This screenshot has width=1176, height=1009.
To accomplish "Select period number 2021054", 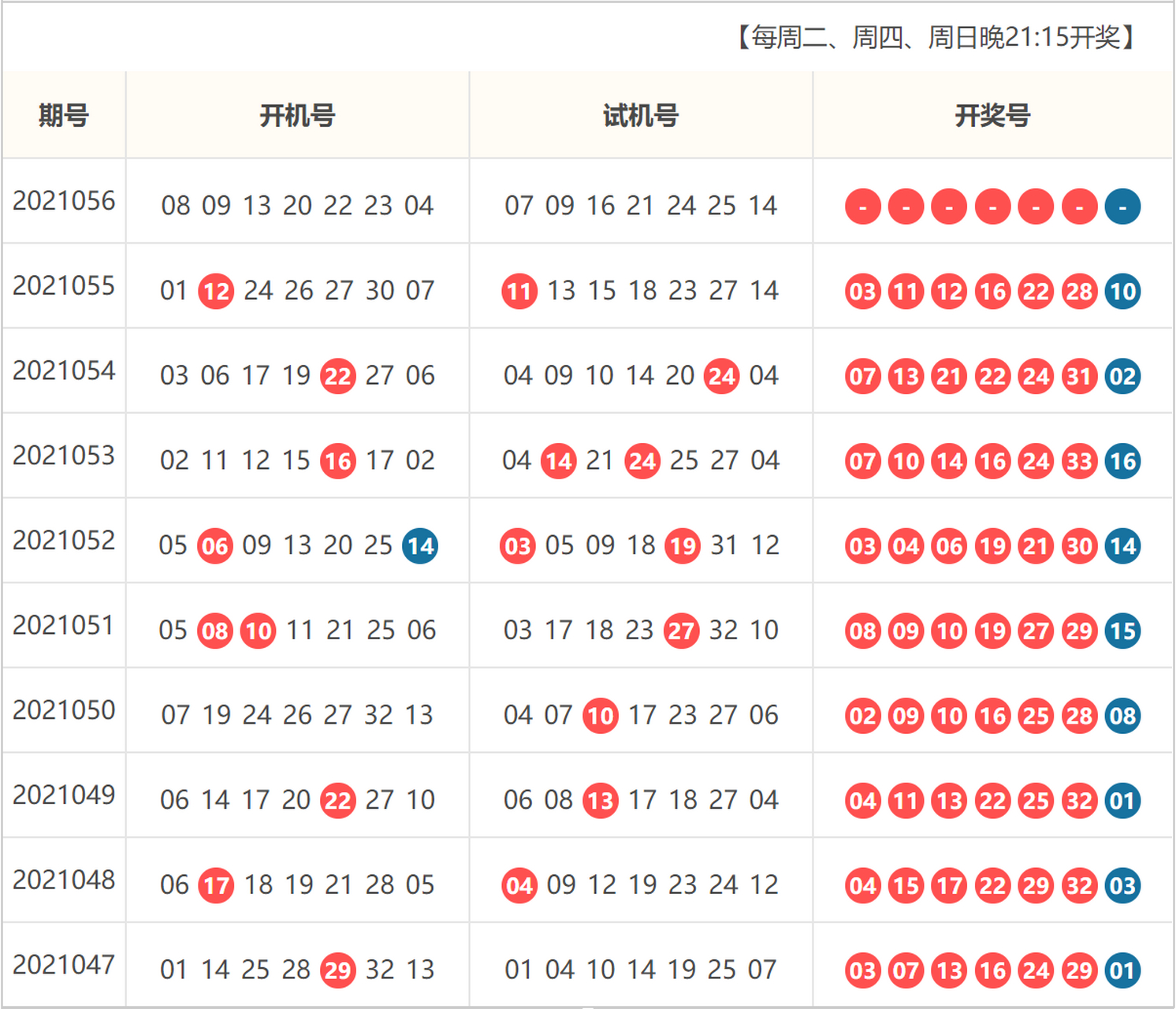I will pyautogui.click(x=64, y=370).
